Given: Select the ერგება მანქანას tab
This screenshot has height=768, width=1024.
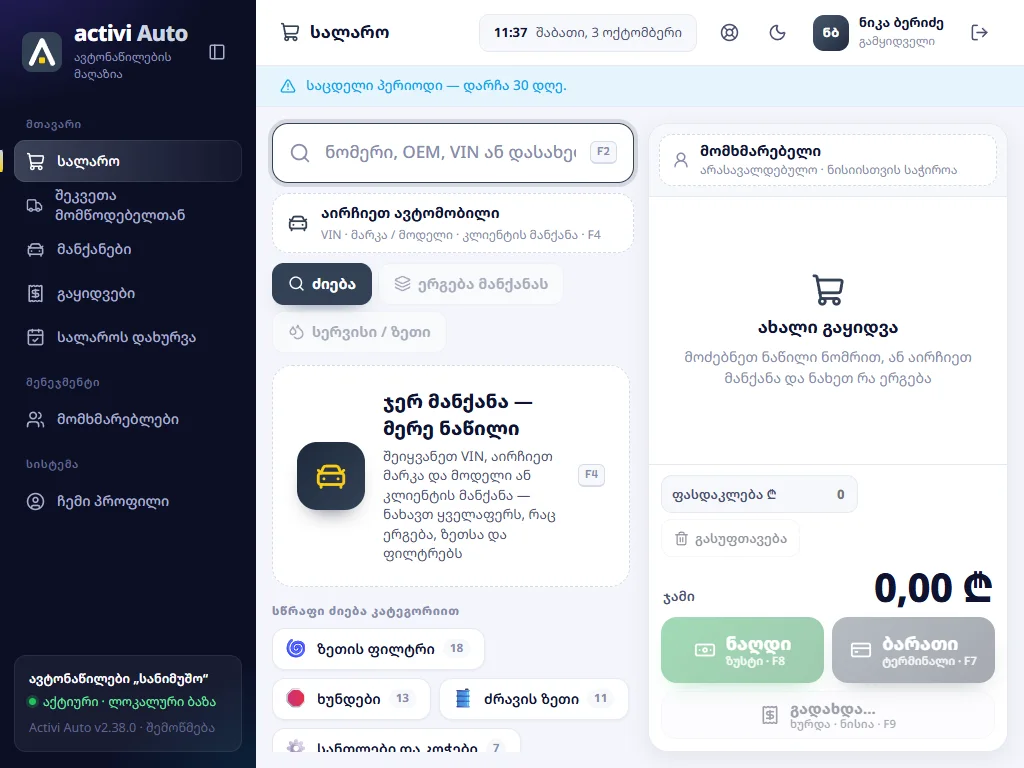Looking at the screenshot, I should tap(471, 284).
